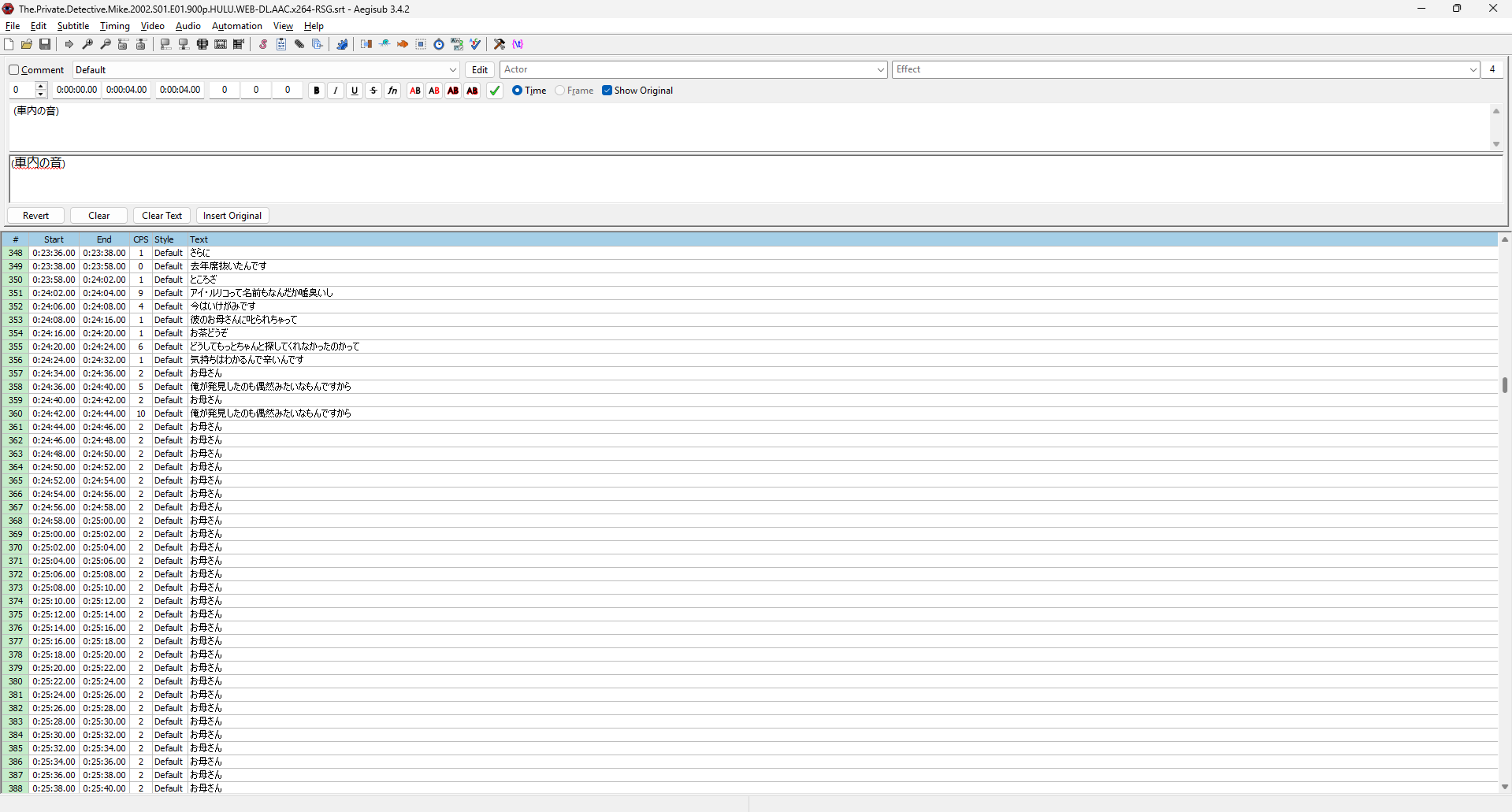
Task: Save the current subtitles
Action: (x=45, y=44)
